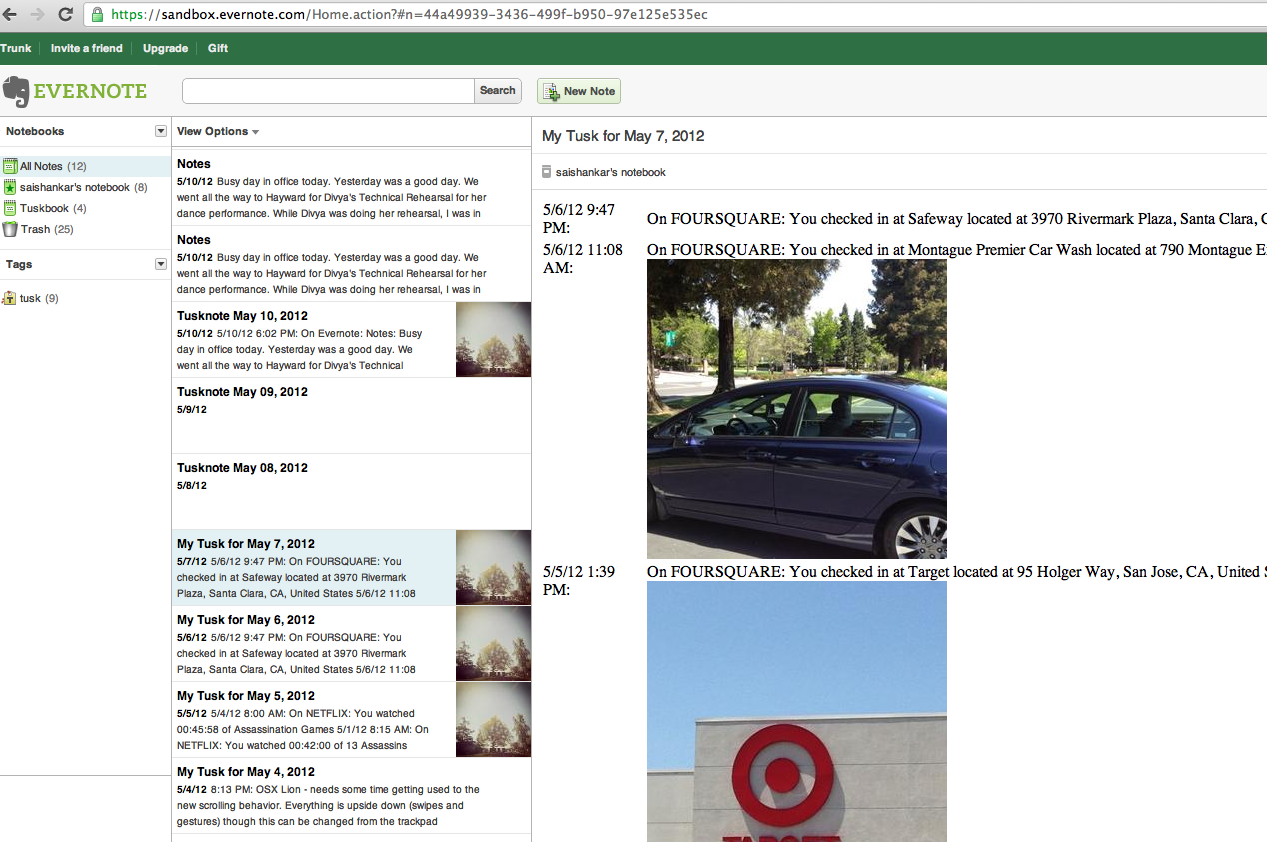Open My Tusk for May 5, 2012 note

point(351,720)
